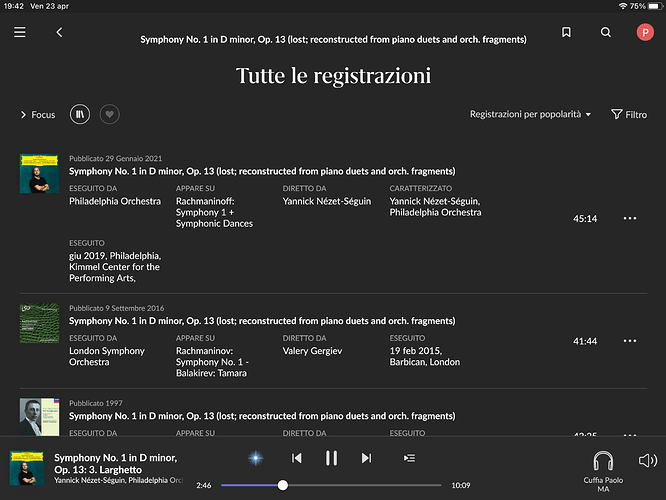Image resolution: width=666 pixels, height=500 pixels.
Task: Toggle the library-only filter circle
Action: (80, 114)
